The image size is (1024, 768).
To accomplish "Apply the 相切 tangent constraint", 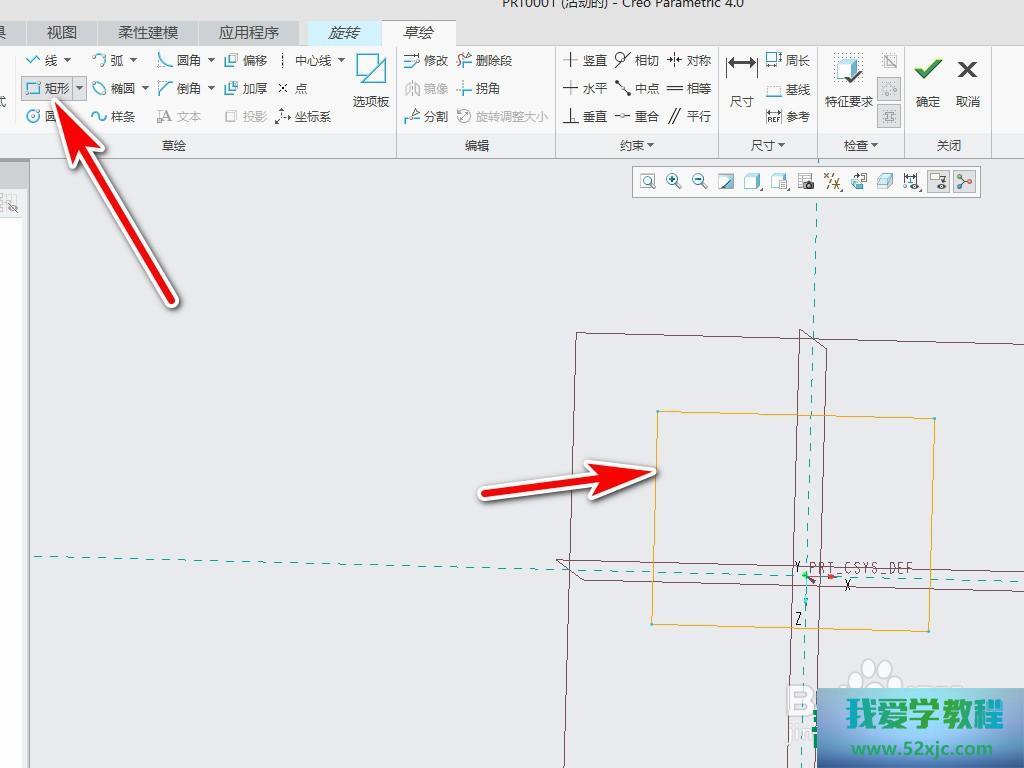I will point(636,60).
